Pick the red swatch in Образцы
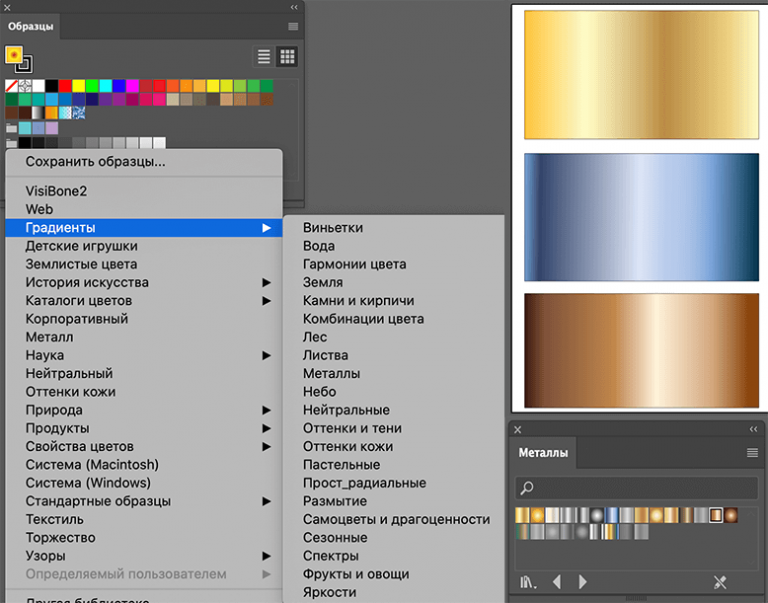Image resolution: width=768 pixels, height=603 pixels. click(65, 86)
